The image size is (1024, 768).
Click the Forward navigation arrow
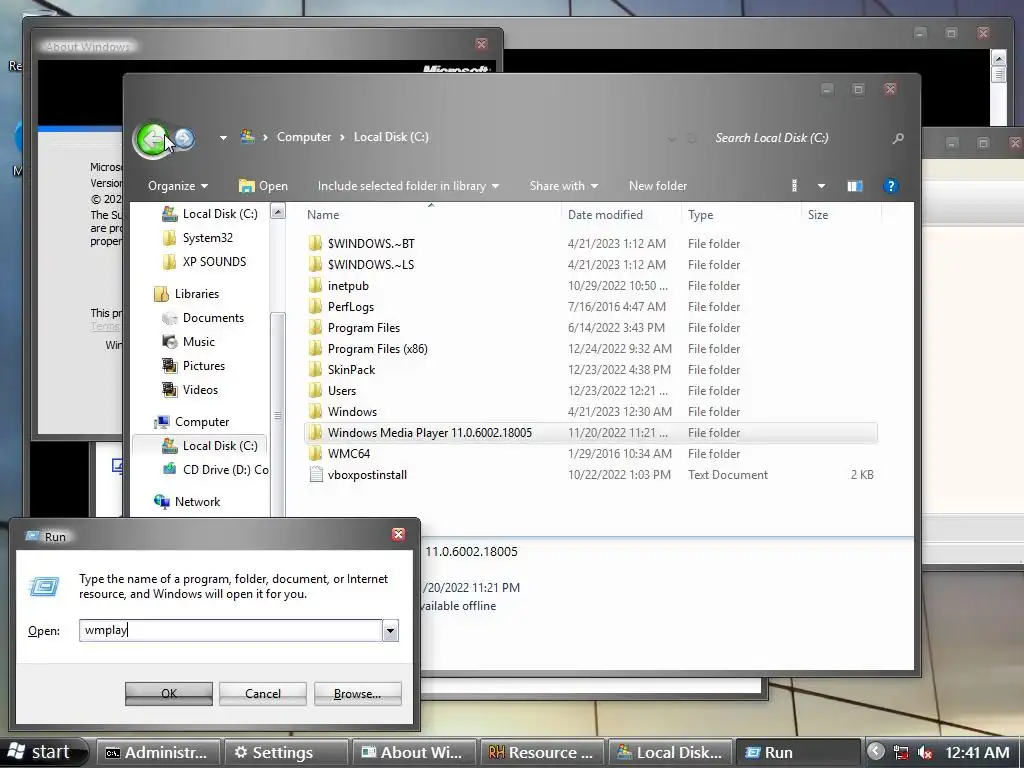click(184, 138)
